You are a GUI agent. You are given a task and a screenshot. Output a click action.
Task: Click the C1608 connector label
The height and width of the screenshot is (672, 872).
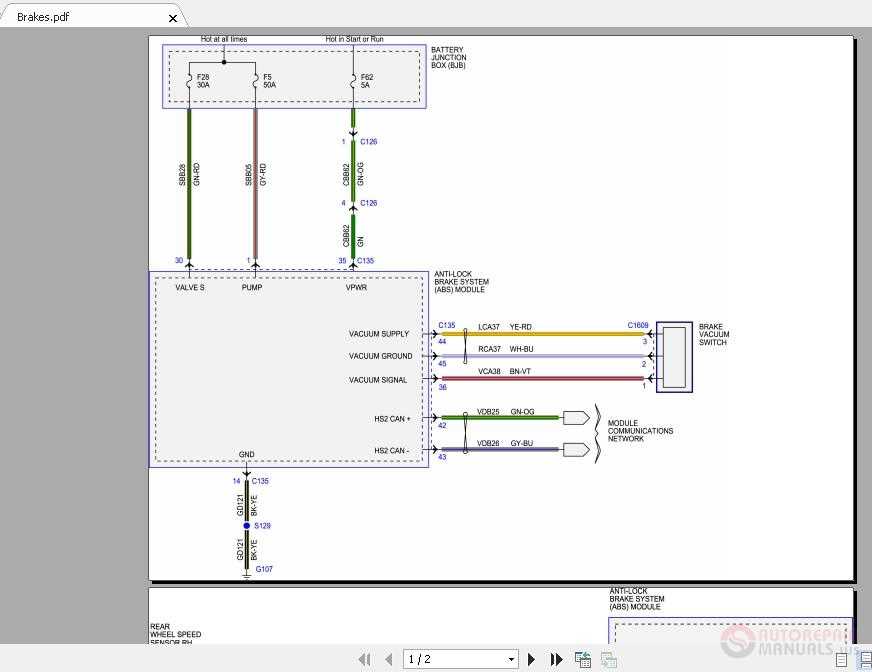tap(638, 325)
